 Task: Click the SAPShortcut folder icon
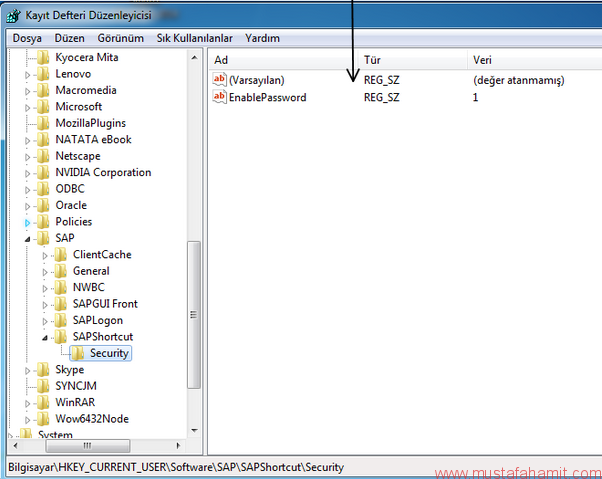click(61, 337)
